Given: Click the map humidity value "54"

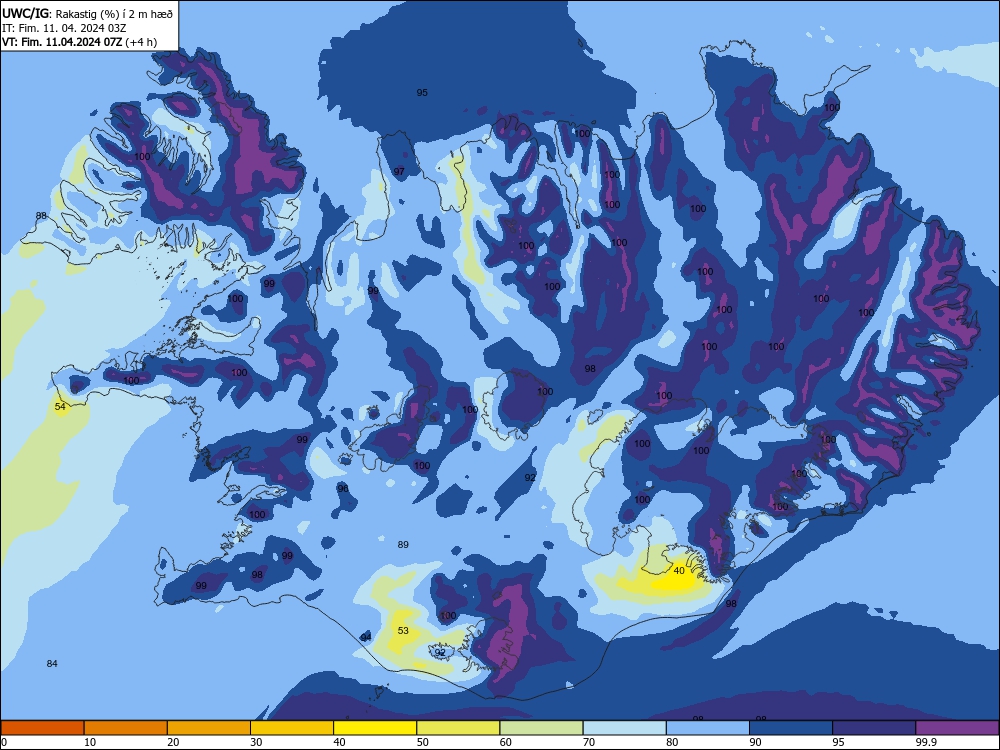Looking at the screenshot, I should [x=60, y=406].
